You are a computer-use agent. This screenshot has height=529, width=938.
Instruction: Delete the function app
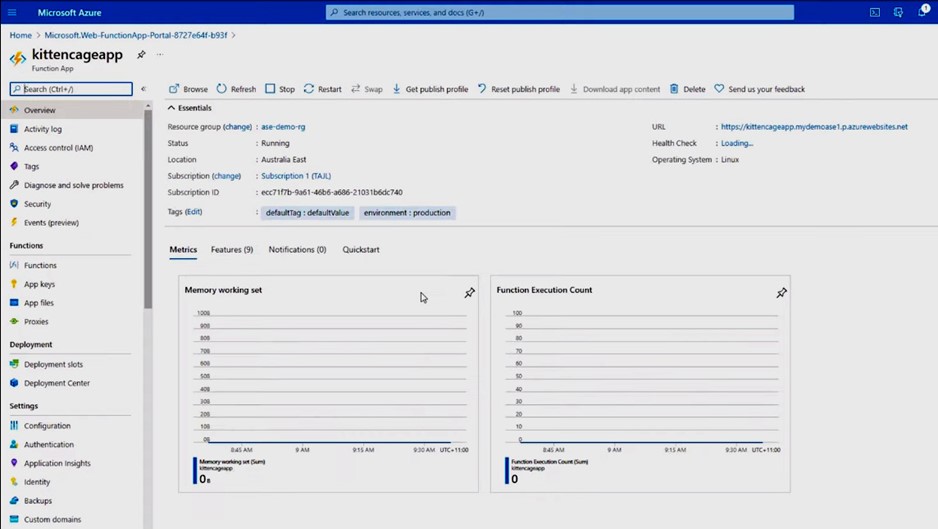[687, 89]
